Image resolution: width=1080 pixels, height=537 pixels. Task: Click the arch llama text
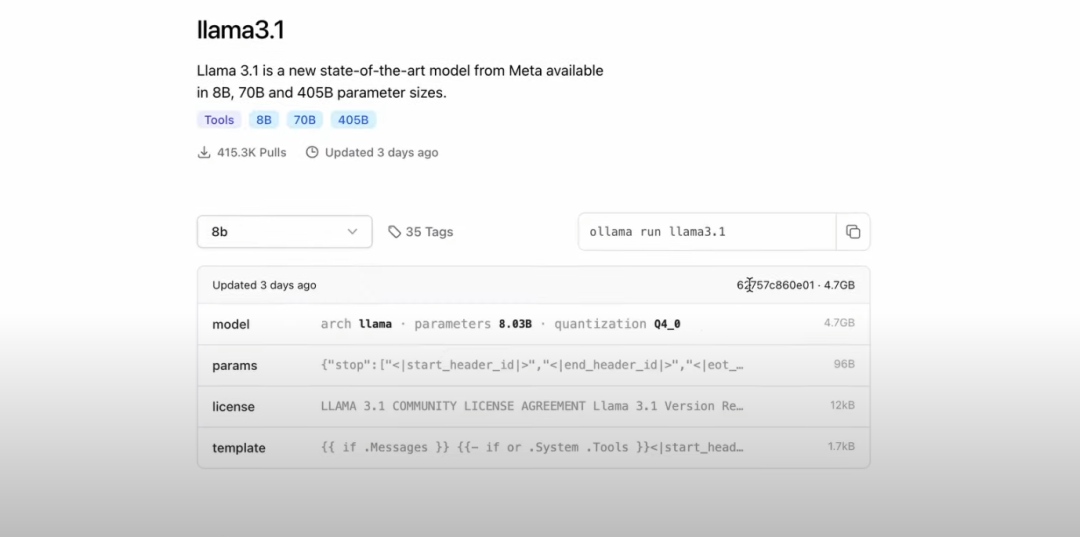click(x=356, y=324)
